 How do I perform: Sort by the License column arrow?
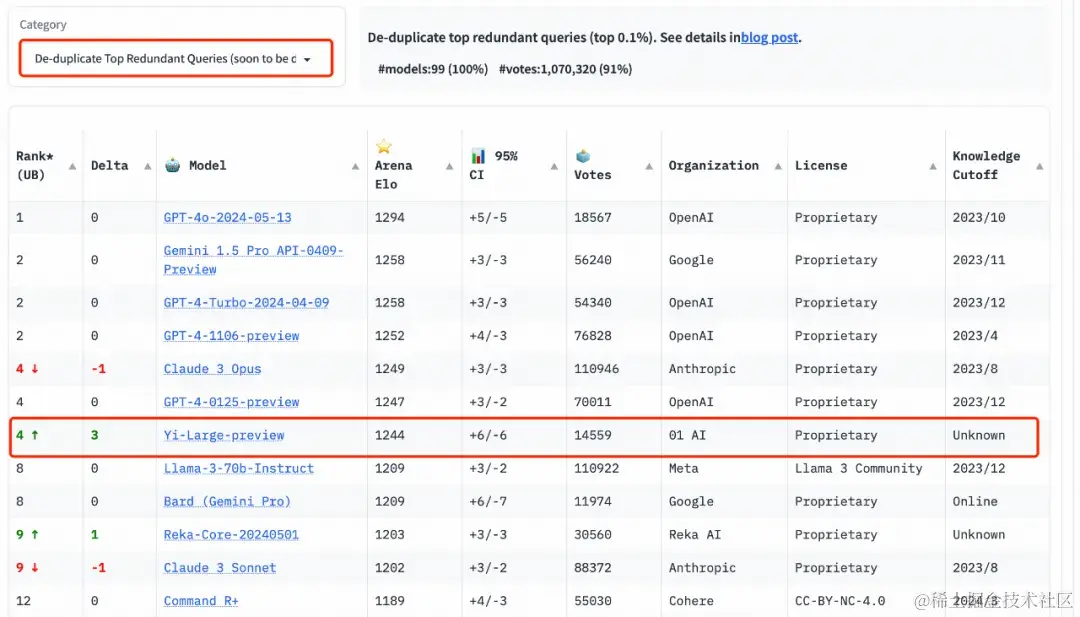click(933, 167)
